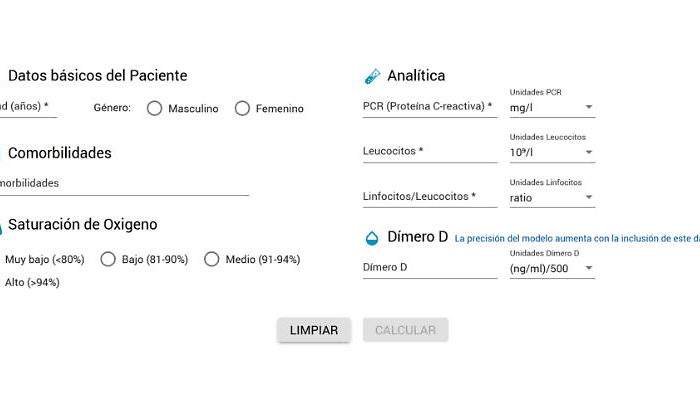Open the Unidades Linfocitos ratio dropdown

(552, 197)
